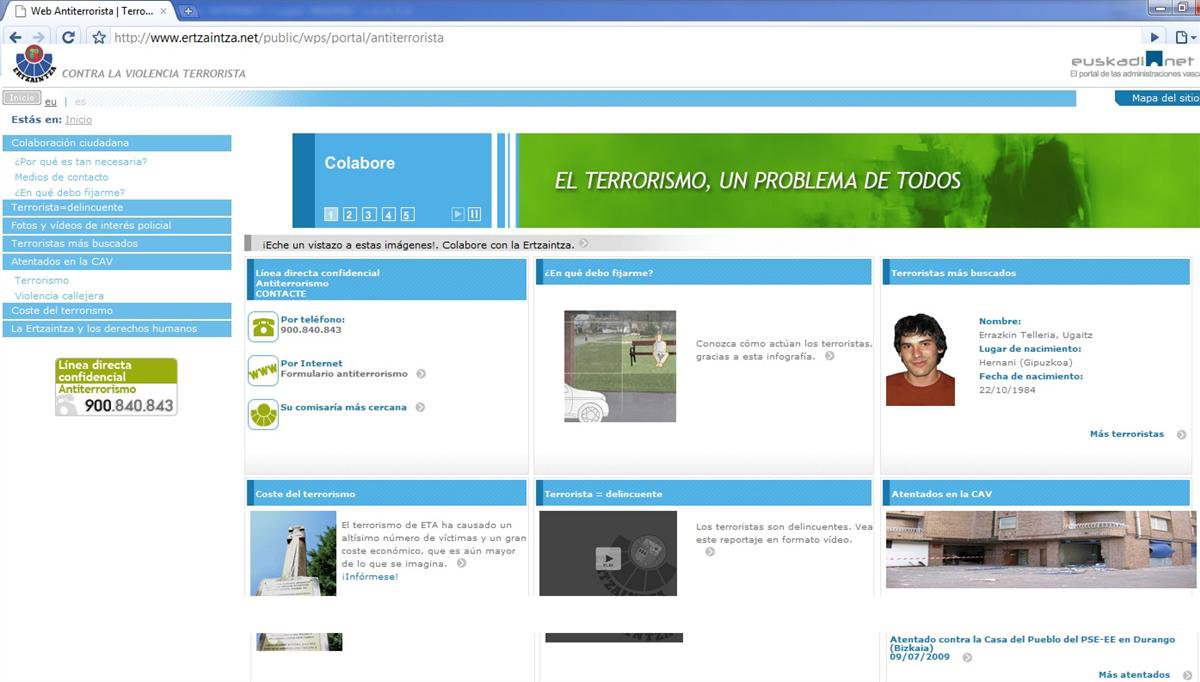Screen dimensions: 1200x682
Task: Click the WWW internet form icon
Action: pos(263,371)
